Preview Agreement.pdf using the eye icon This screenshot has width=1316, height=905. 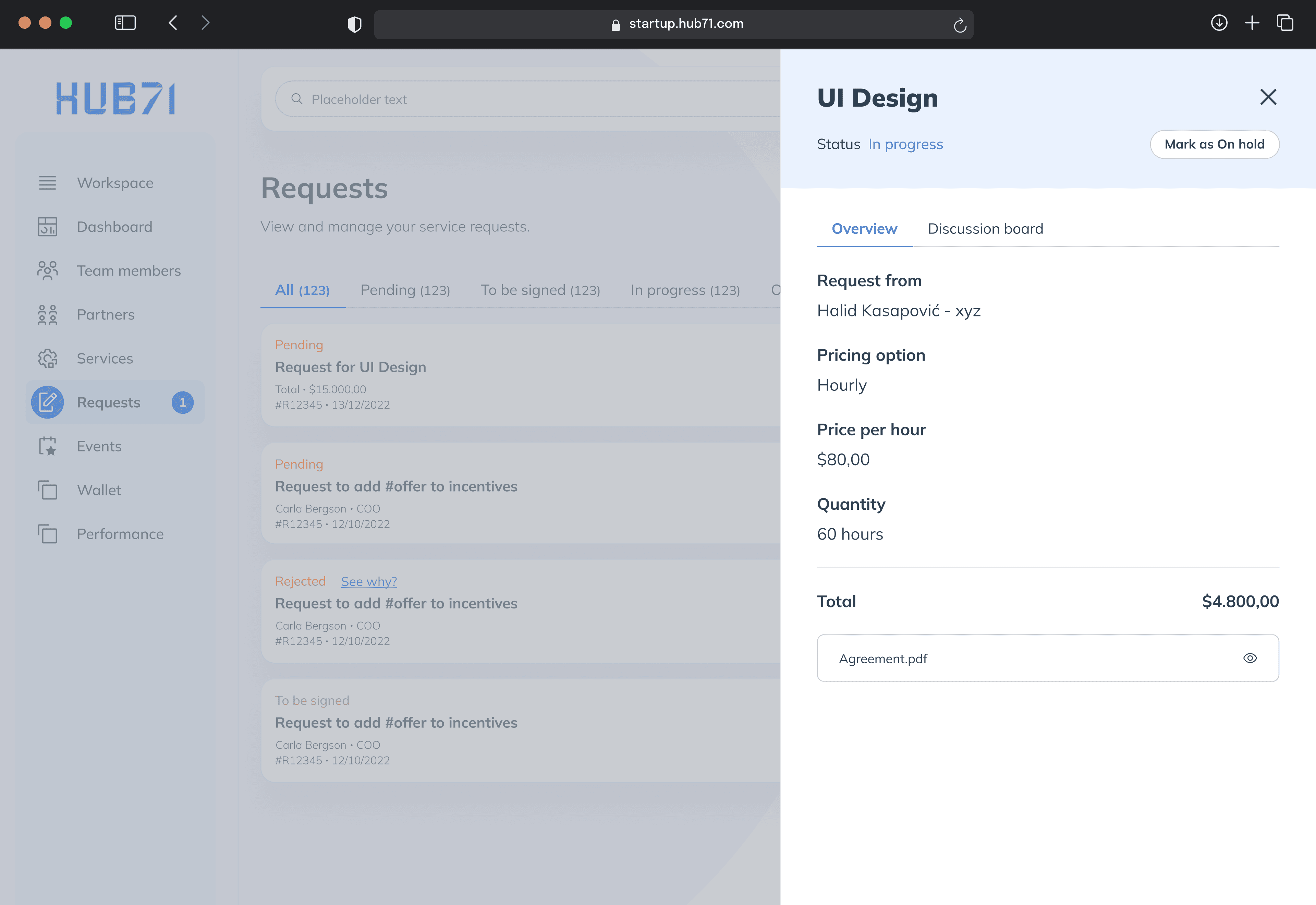click(1250, 658)
